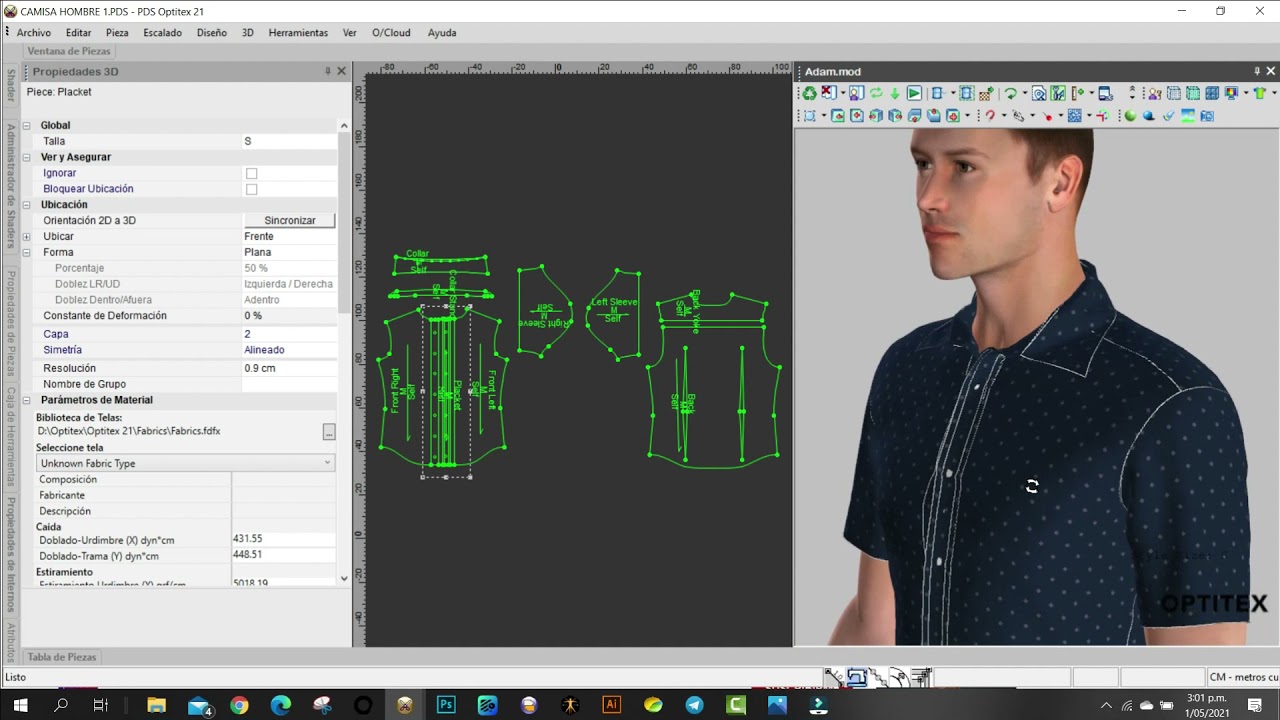
Task: Open Photoshop from the taskbar
Action: [x=446, y=705]
